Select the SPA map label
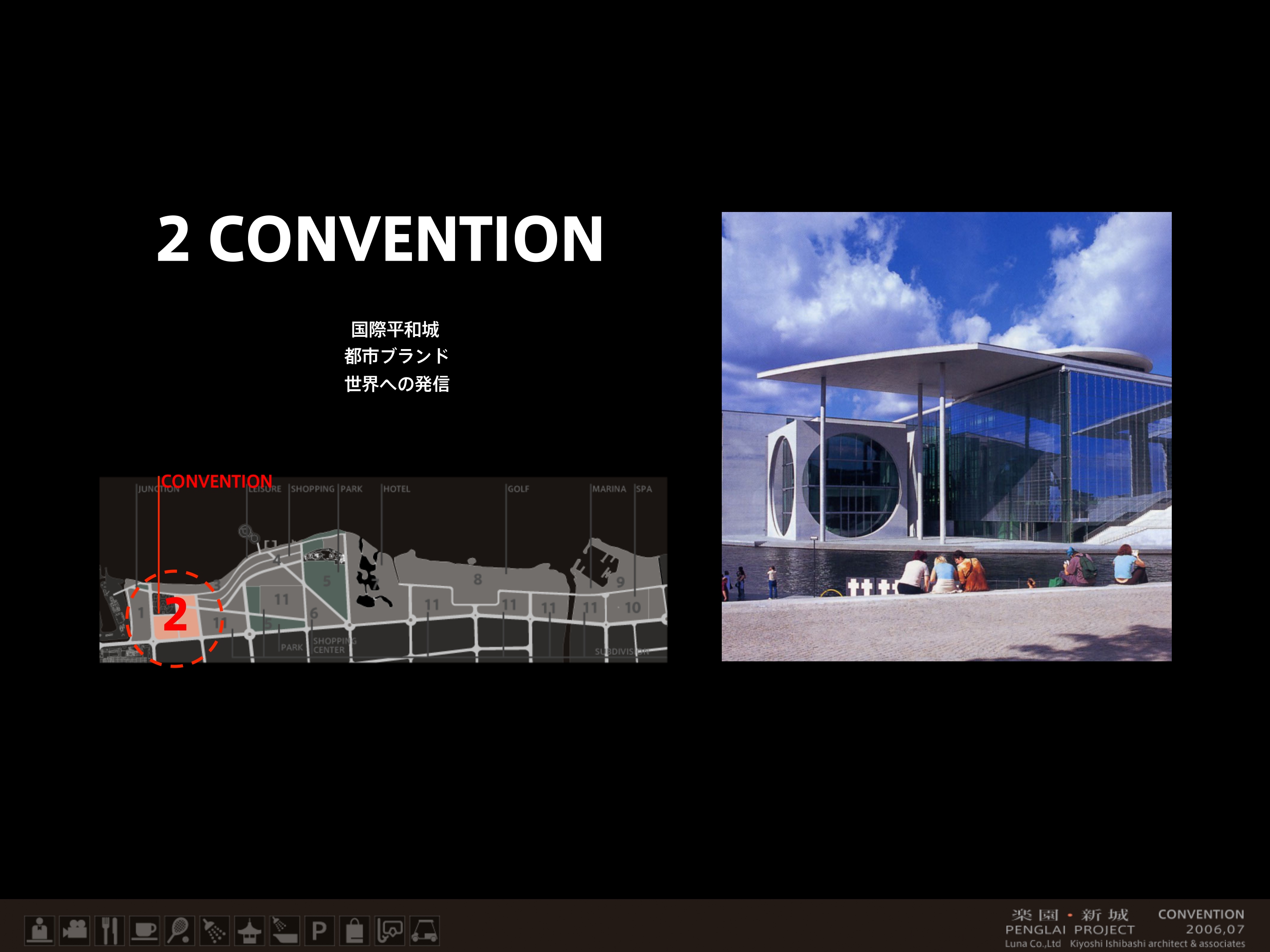Viewport: 1270px width, 952px height. click(x=643, y=489)
